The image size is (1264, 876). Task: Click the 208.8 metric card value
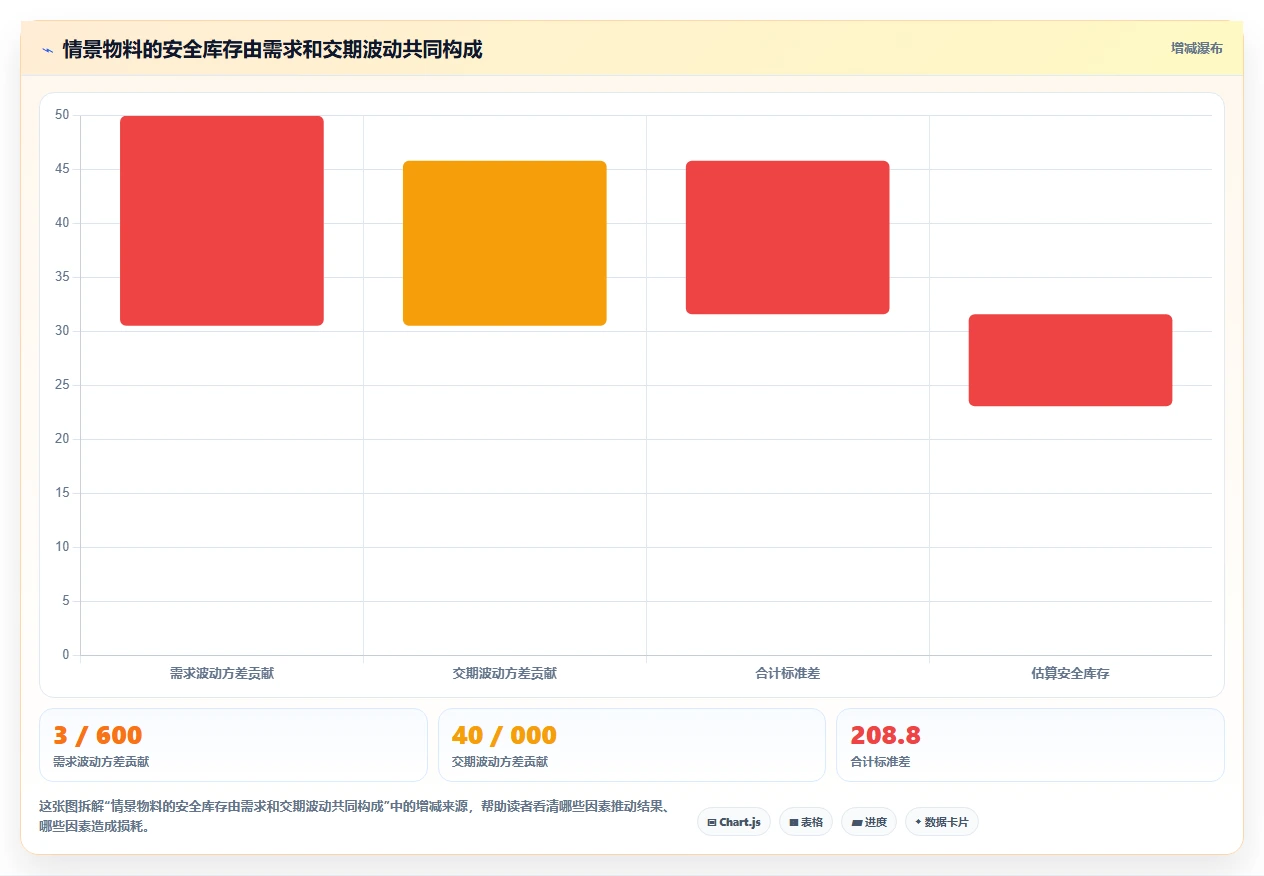click(x=885, y=735)
